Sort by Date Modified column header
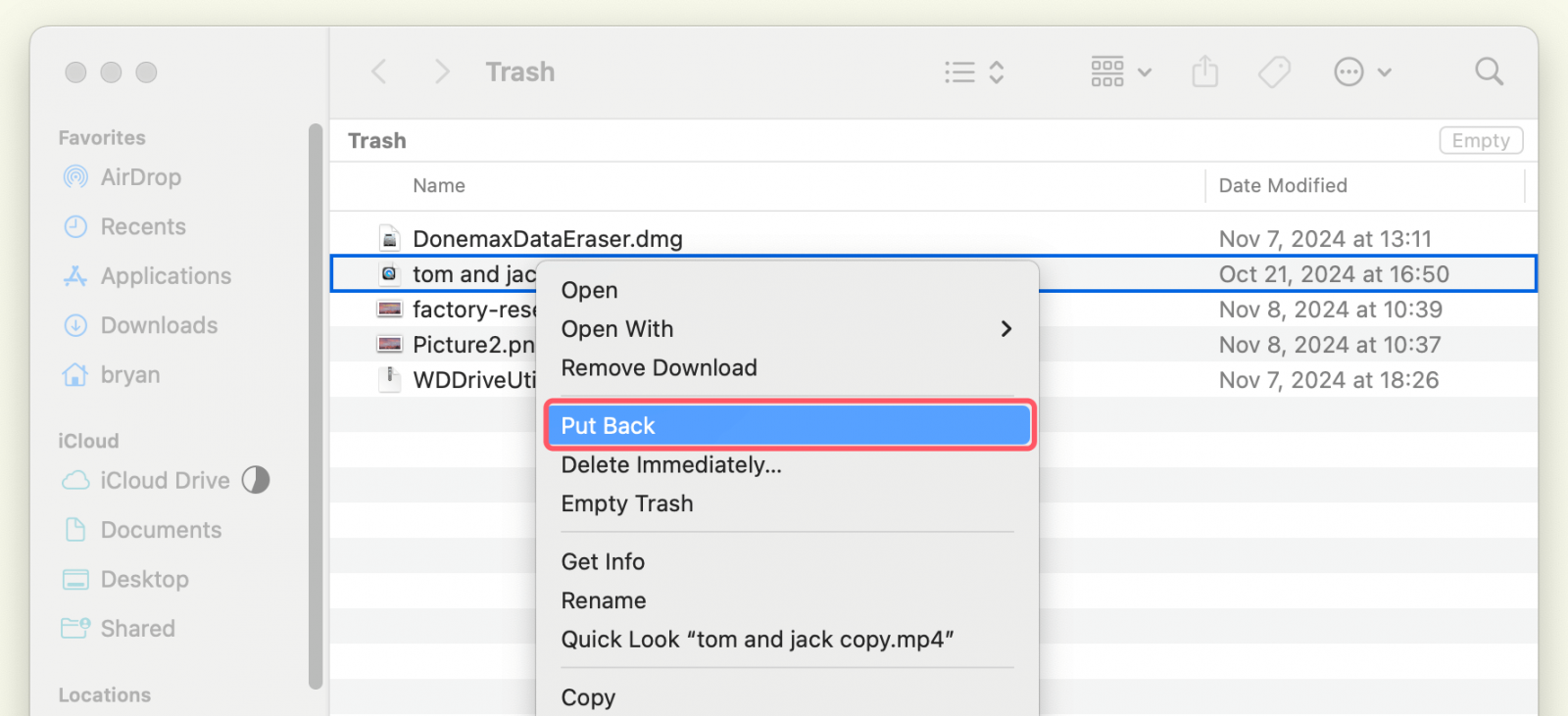 1283,186
